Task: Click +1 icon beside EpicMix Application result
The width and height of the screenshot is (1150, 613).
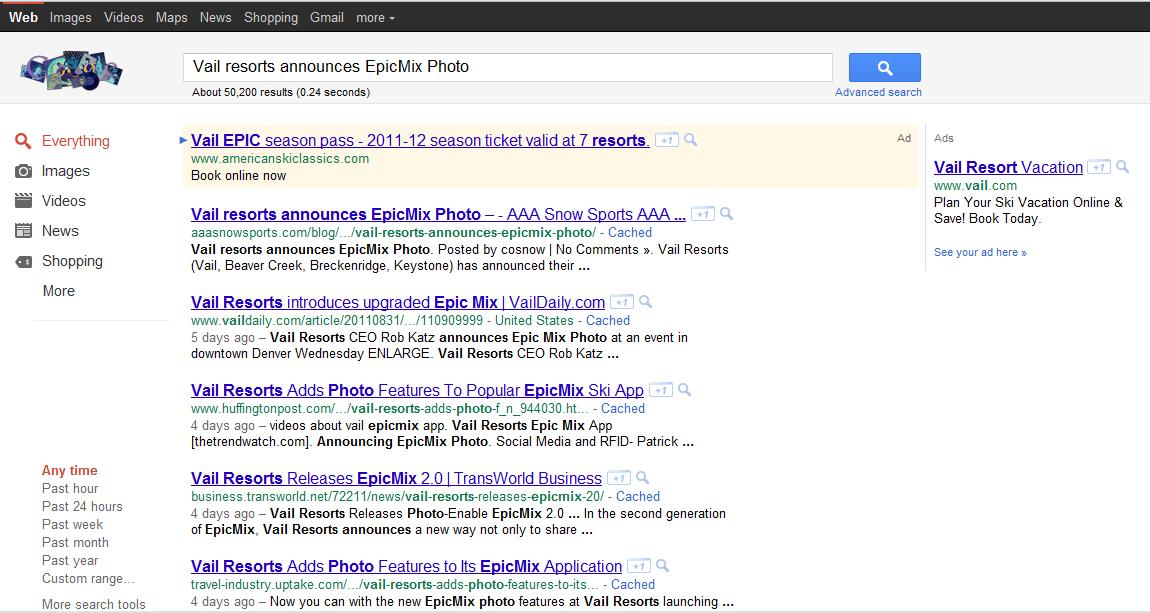Action: [x=639, y=566]
